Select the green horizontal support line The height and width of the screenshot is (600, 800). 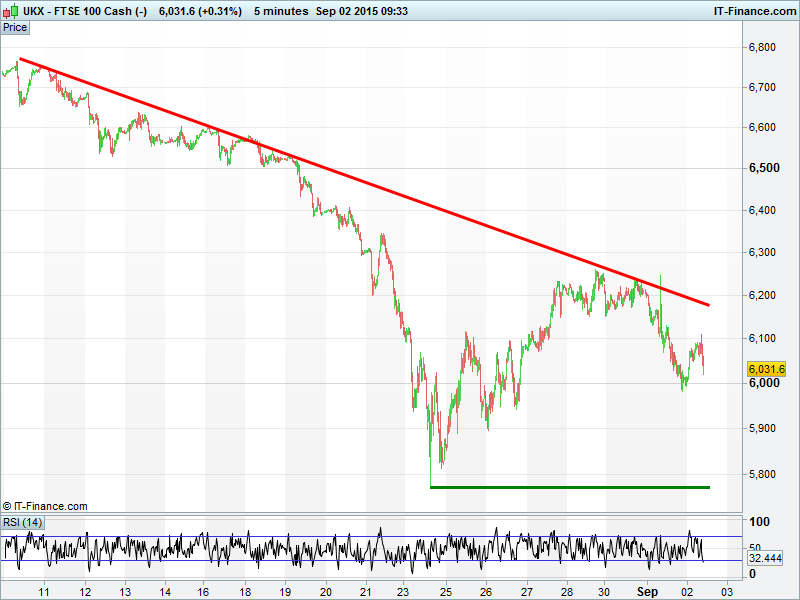[570, 487]
